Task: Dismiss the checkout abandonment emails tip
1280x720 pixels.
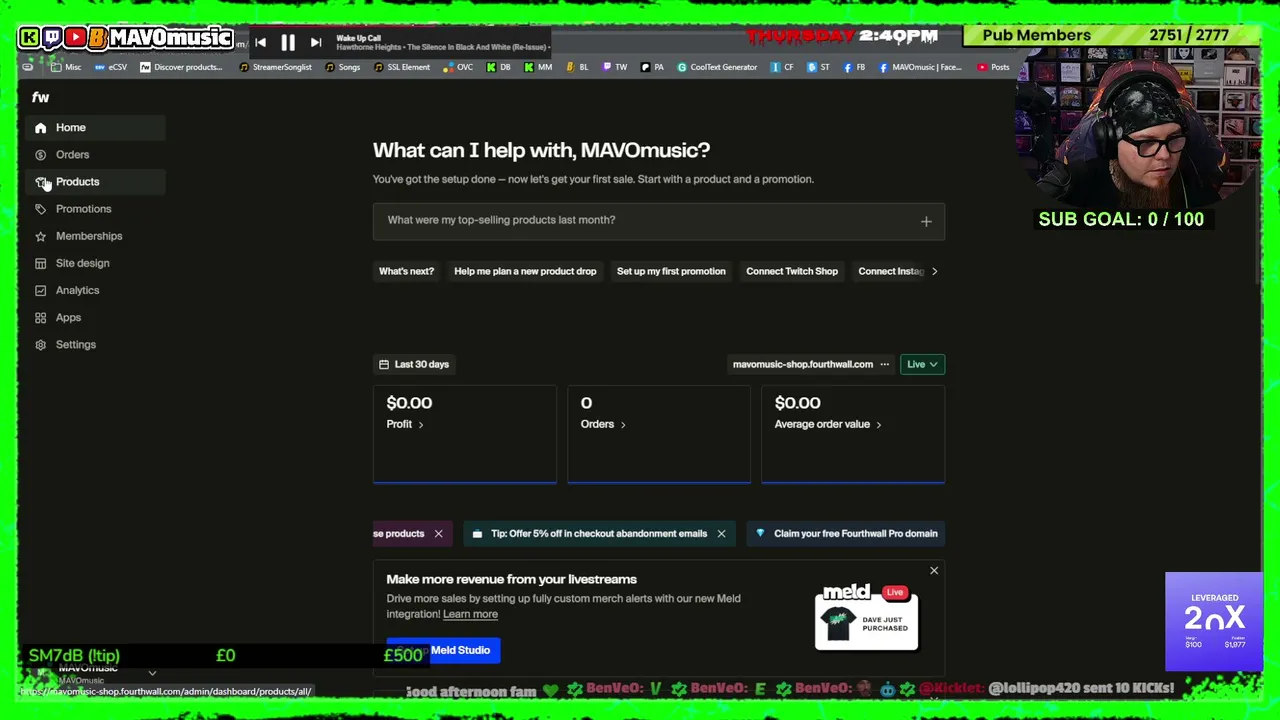Action: (721, 534)
